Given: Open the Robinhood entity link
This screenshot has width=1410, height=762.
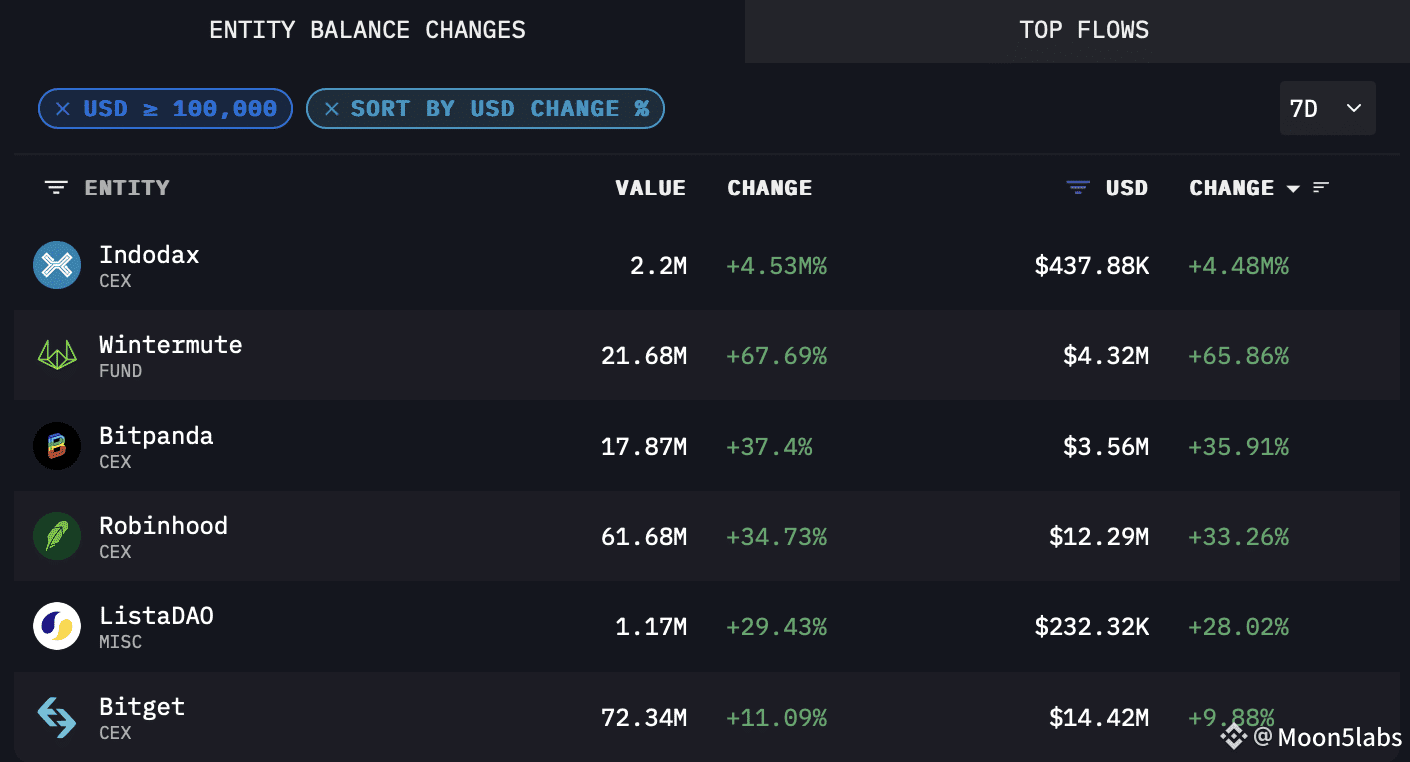Looking at the screenshot, I should click(x=163, y=526).
